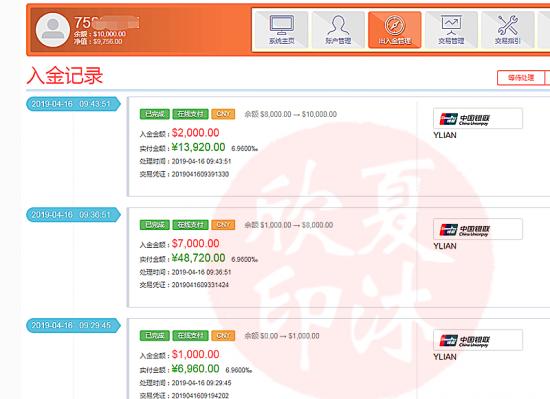The width and height of the screenshot is (550, 399).
Task: Open the 交易管理 chart board icon tab
Action: [451, 30]
